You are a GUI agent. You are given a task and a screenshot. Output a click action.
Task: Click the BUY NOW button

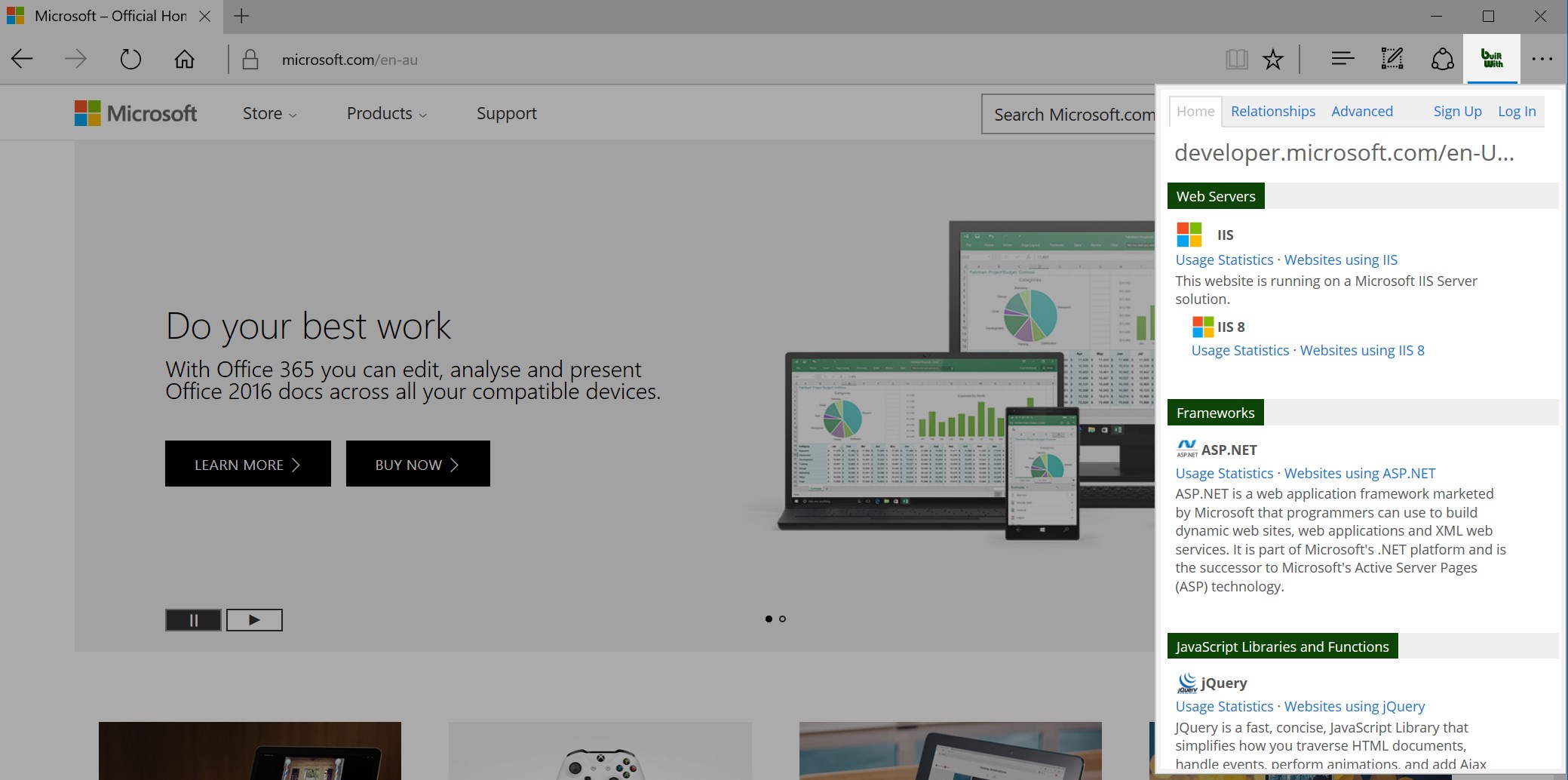pos(418,464)
